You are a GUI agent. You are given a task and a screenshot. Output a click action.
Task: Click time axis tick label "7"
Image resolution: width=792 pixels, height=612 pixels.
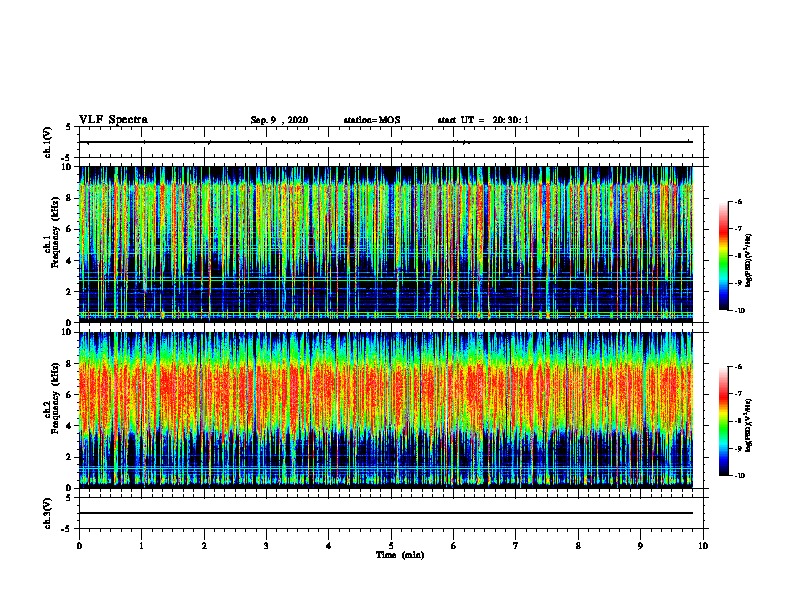pos(516,546)
